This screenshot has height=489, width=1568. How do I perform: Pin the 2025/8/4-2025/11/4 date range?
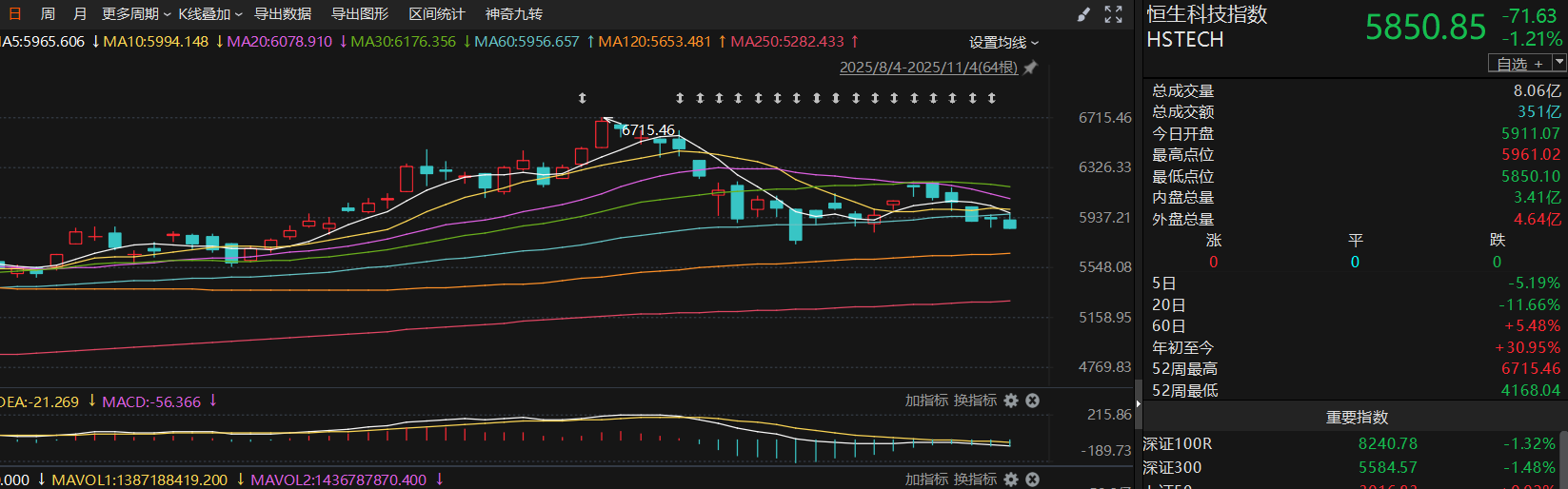(1030, 68)
